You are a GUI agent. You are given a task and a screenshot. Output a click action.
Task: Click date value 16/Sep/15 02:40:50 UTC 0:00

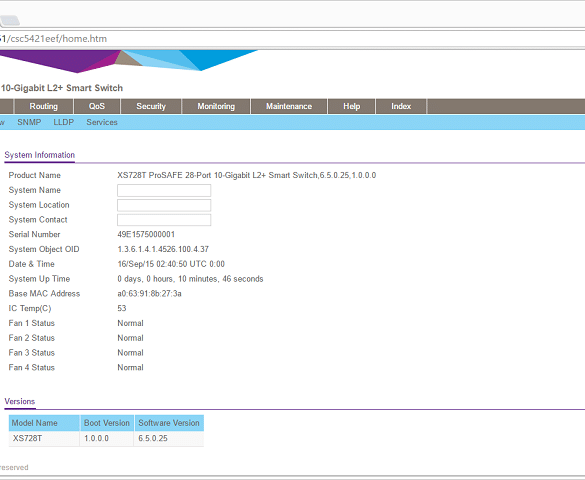pyautogui.click(x=171, y=264)
